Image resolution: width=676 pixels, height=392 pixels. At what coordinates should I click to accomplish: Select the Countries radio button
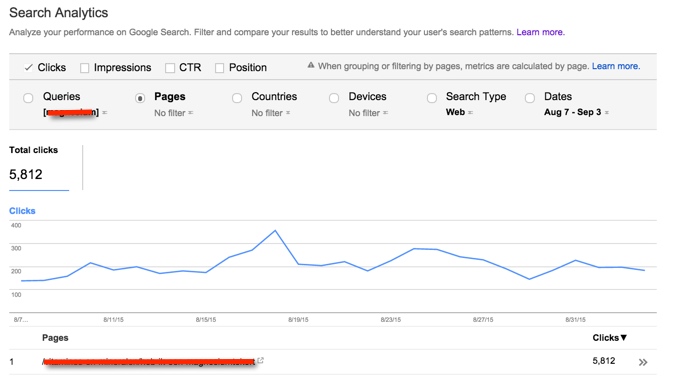237,98
